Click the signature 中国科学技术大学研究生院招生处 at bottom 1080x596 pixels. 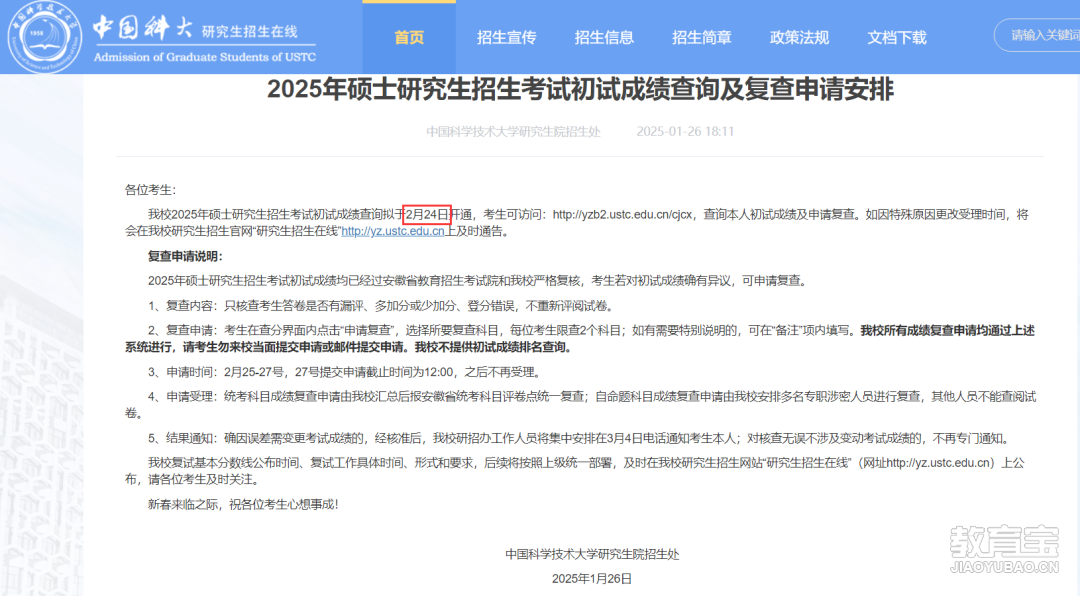click(x=592, y=554)
